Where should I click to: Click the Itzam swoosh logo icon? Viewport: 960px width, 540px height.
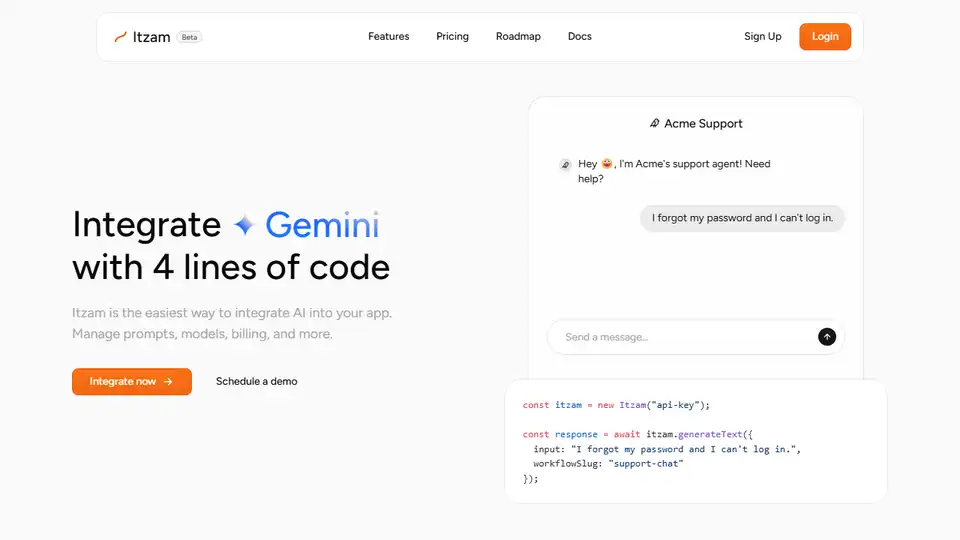coord(120,37)
